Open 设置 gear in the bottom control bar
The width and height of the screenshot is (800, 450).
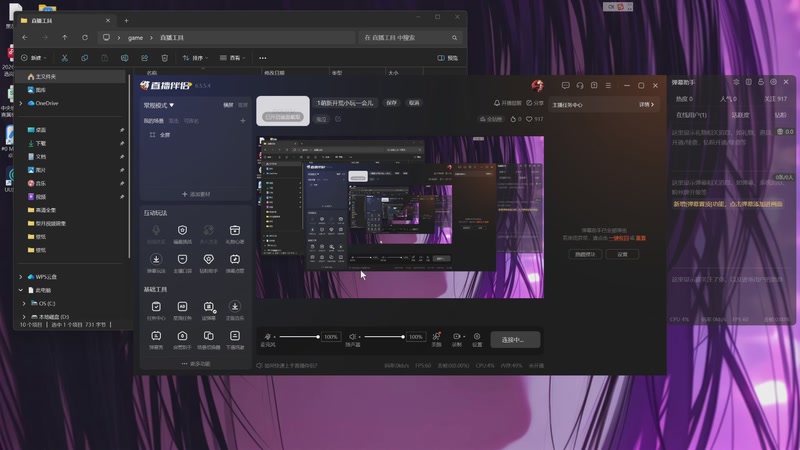477,339
